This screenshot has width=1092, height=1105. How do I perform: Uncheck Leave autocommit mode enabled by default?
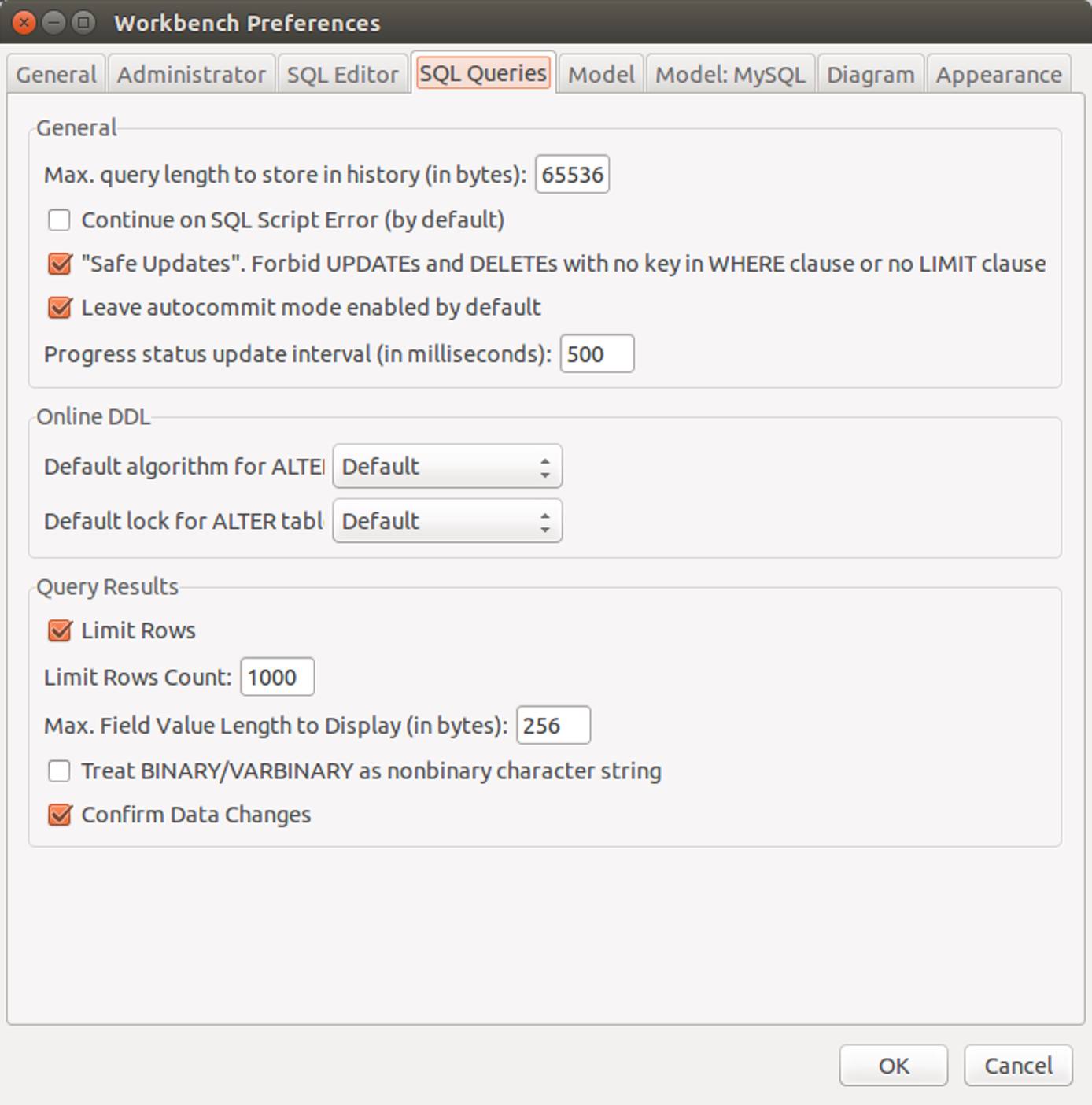pyautogui.click(x=58, y=307)
